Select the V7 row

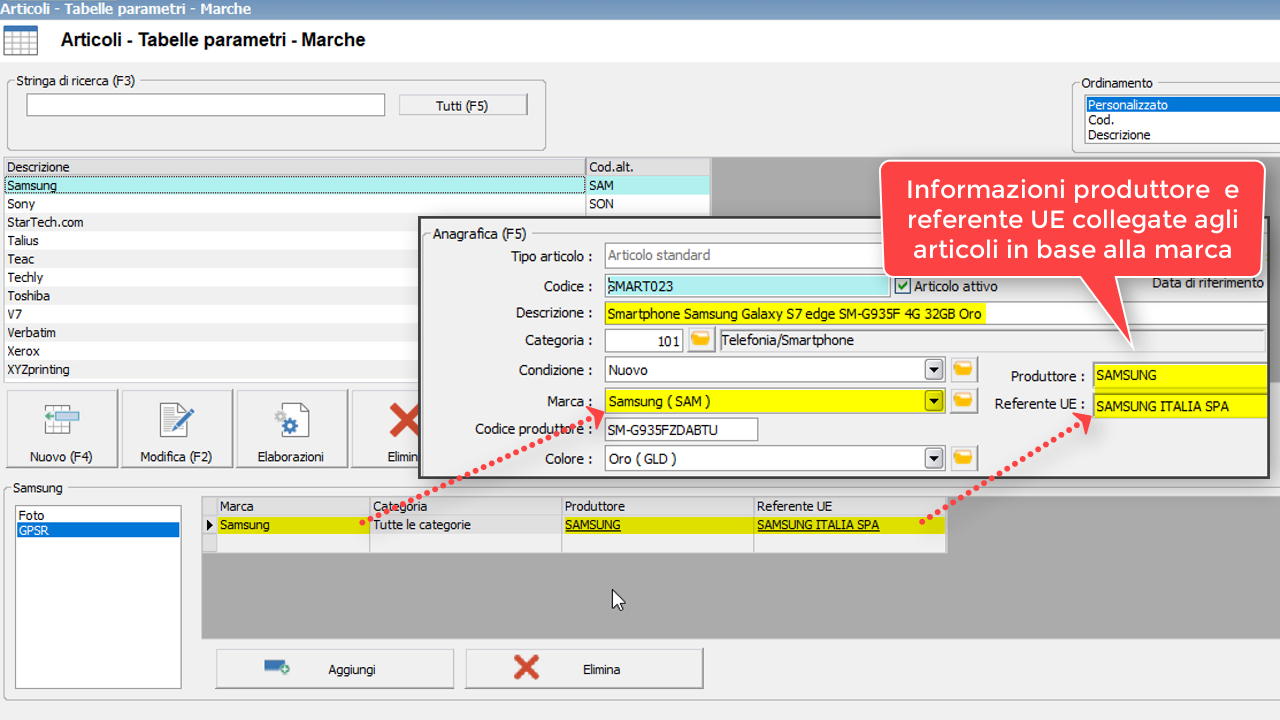(211, 314)
